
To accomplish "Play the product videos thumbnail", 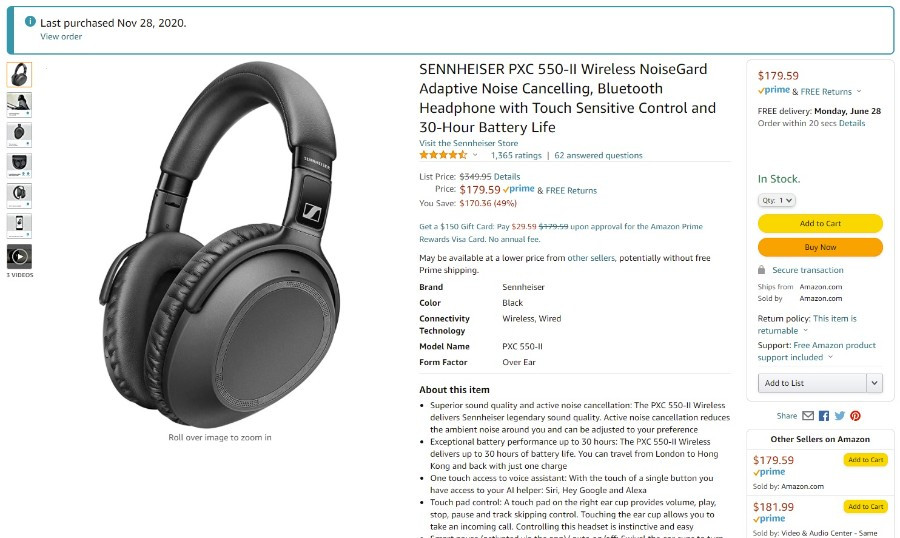I will tap(19, 257).
